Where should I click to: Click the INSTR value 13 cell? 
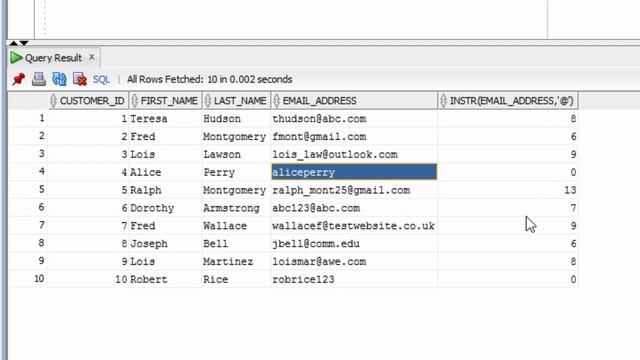click(x=508, y=190)
